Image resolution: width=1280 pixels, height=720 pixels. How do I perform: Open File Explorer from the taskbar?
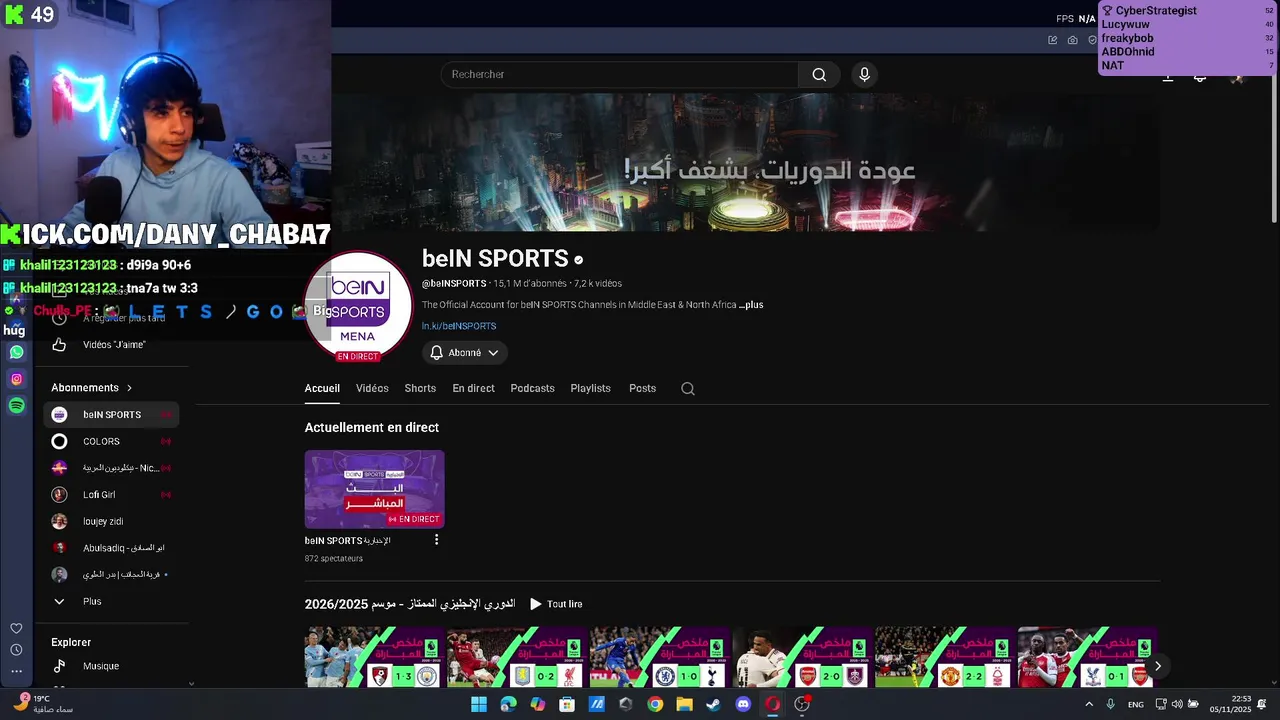684,704
